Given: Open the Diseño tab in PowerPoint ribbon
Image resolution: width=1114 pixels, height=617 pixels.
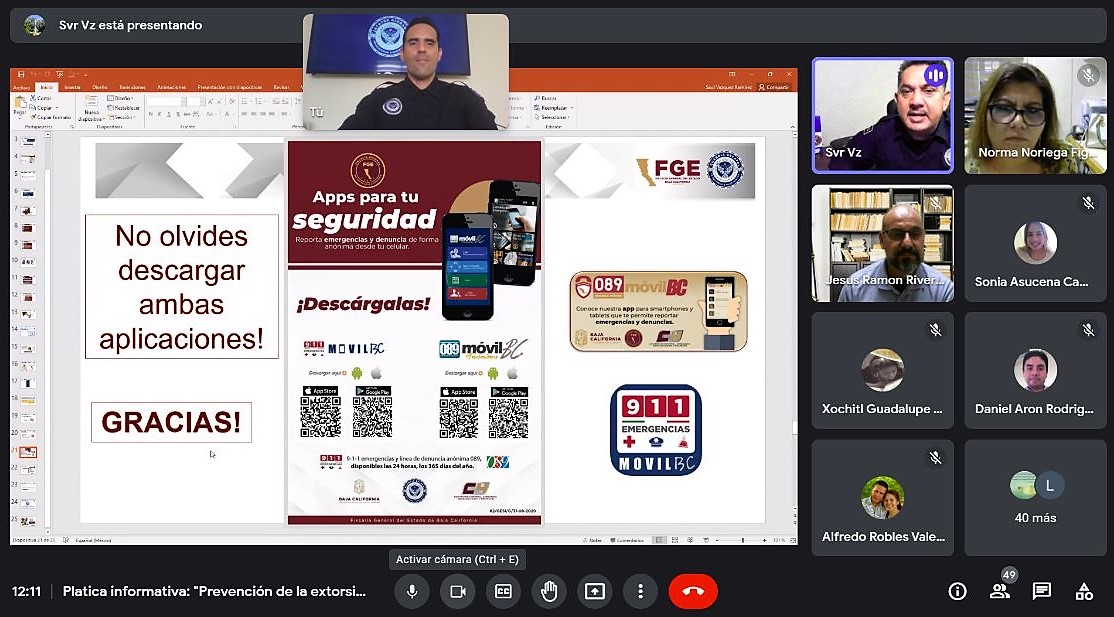Looking at the screenshot, I should tap(100, 87).
